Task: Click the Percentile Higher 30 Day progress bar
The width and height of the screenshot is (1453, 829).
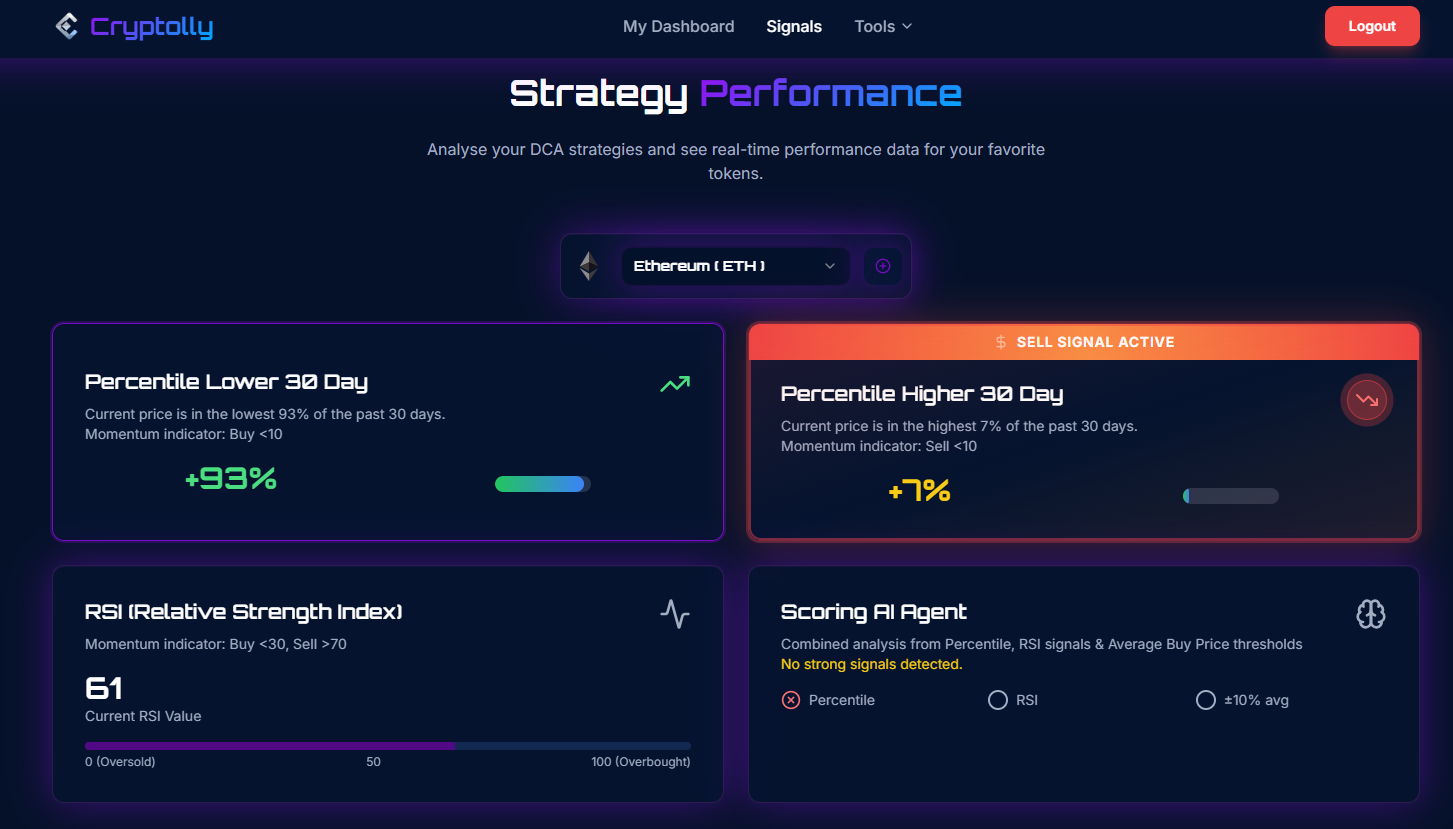Action: click(1230, 496)
